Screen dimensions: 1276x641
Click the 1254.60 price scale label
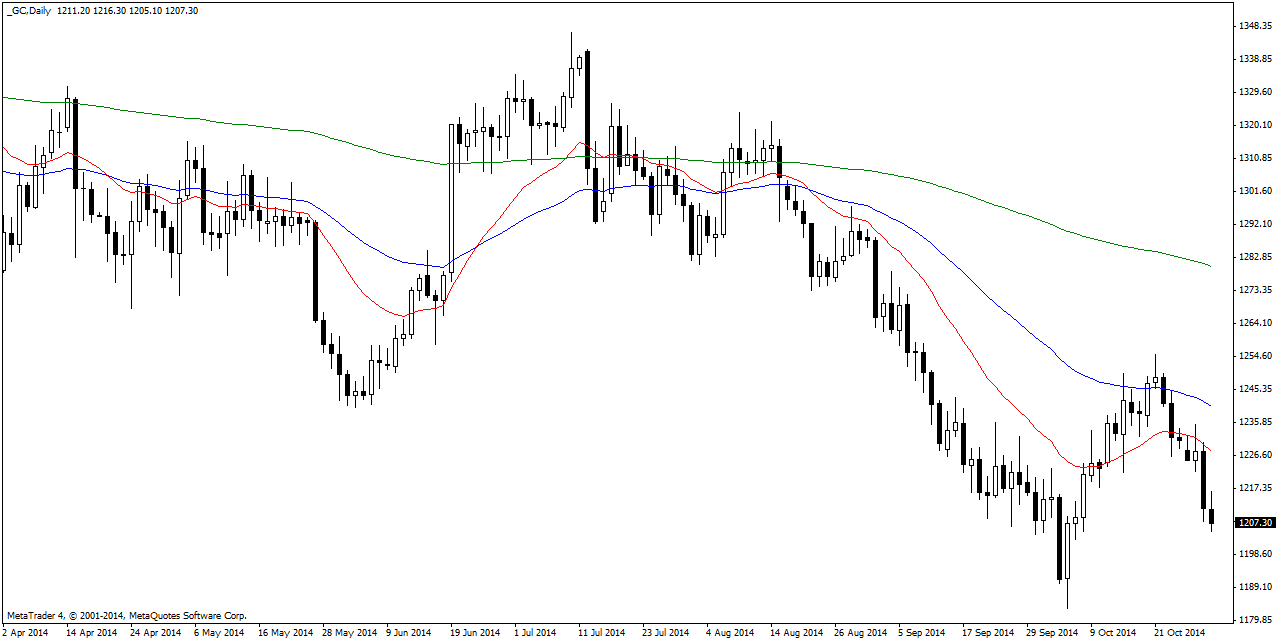(1254, 356)
